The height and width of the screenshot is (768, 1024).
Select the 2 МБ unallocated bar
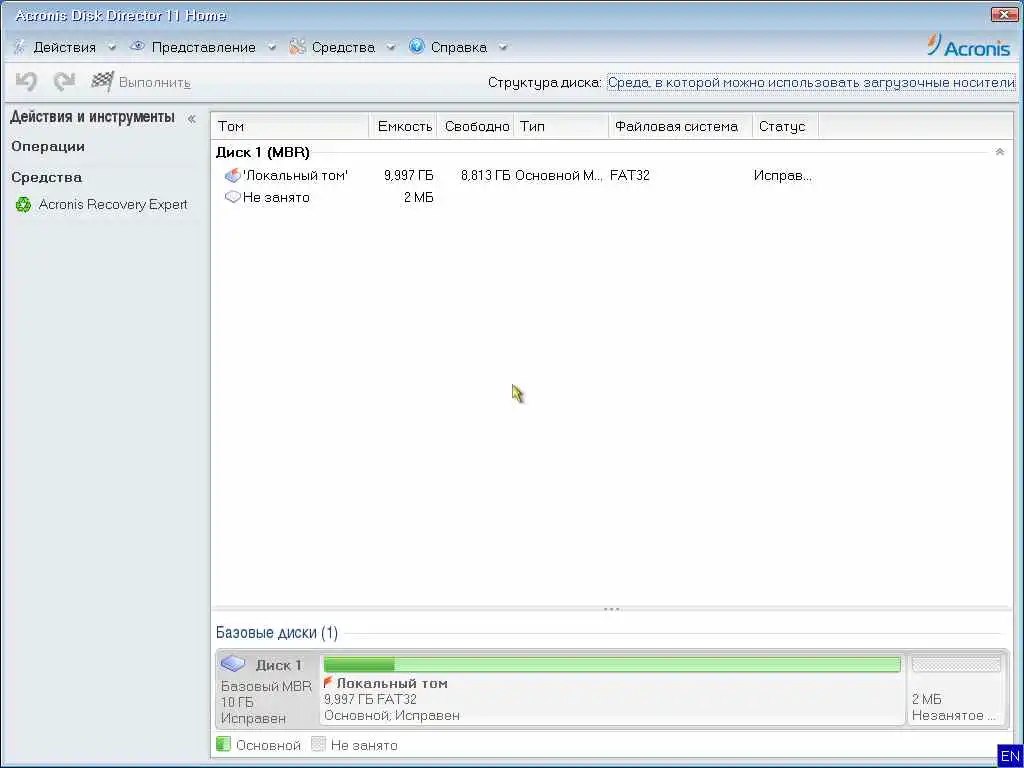tap(956, 665)
